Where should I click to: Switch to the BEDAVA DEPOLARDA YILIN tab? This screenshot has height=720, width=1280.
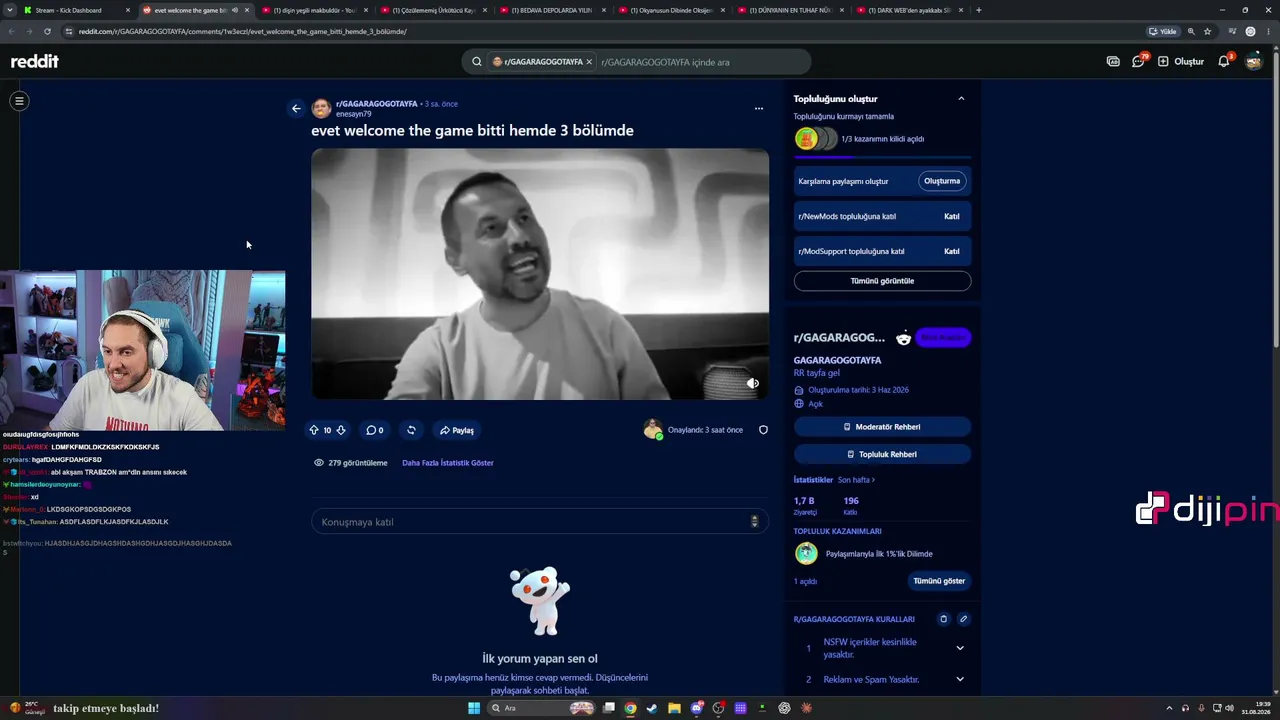(x=552, y=10)
